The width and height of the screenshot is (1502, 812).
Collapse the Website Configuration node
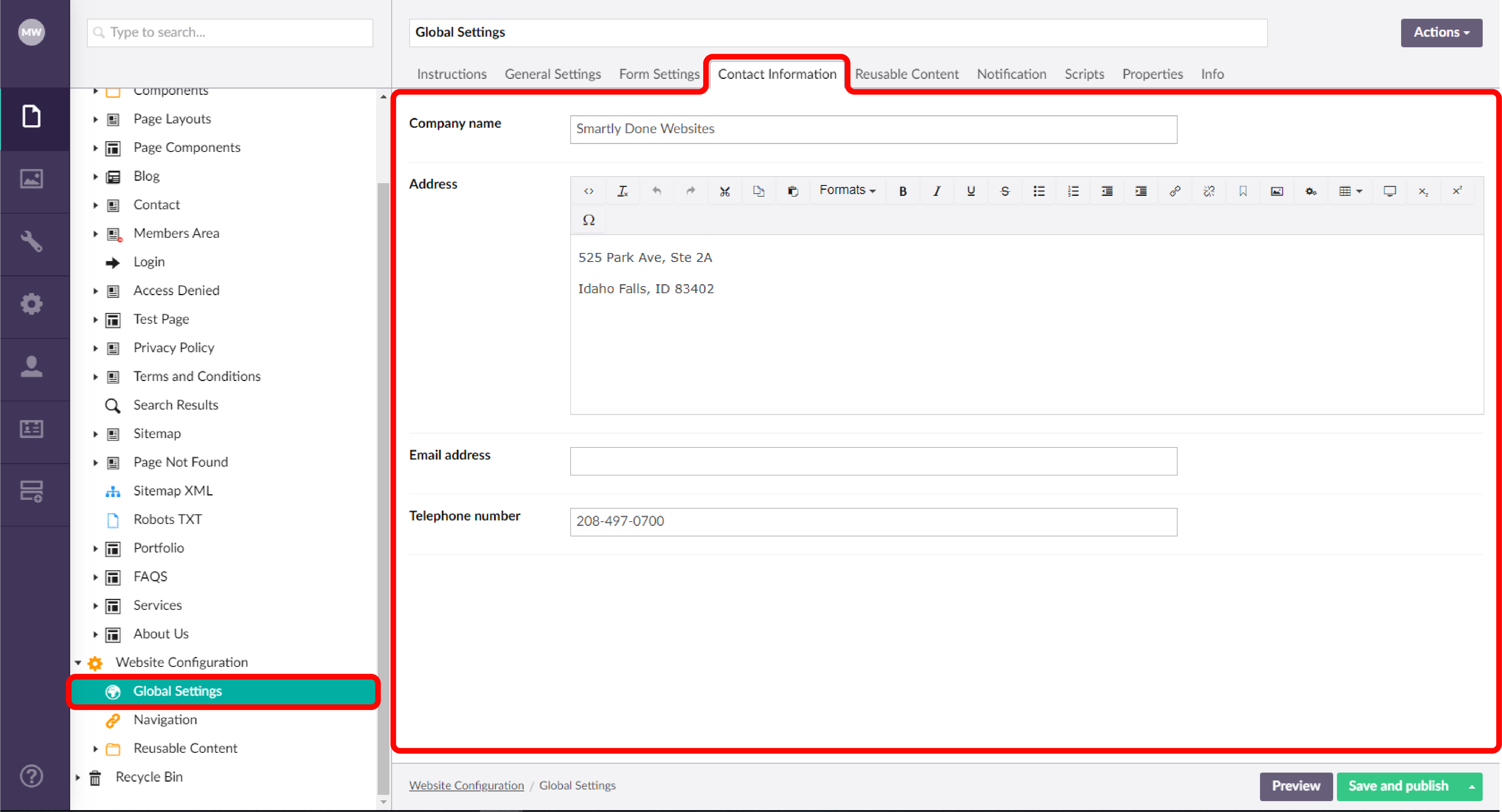click(x=77, y=662)
